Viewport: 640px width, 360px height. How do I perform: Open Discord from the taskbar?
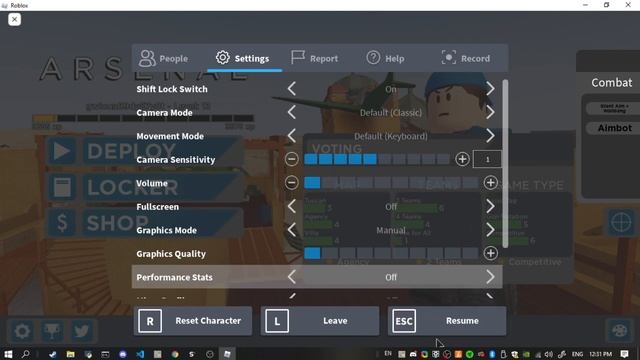point(122,354)
